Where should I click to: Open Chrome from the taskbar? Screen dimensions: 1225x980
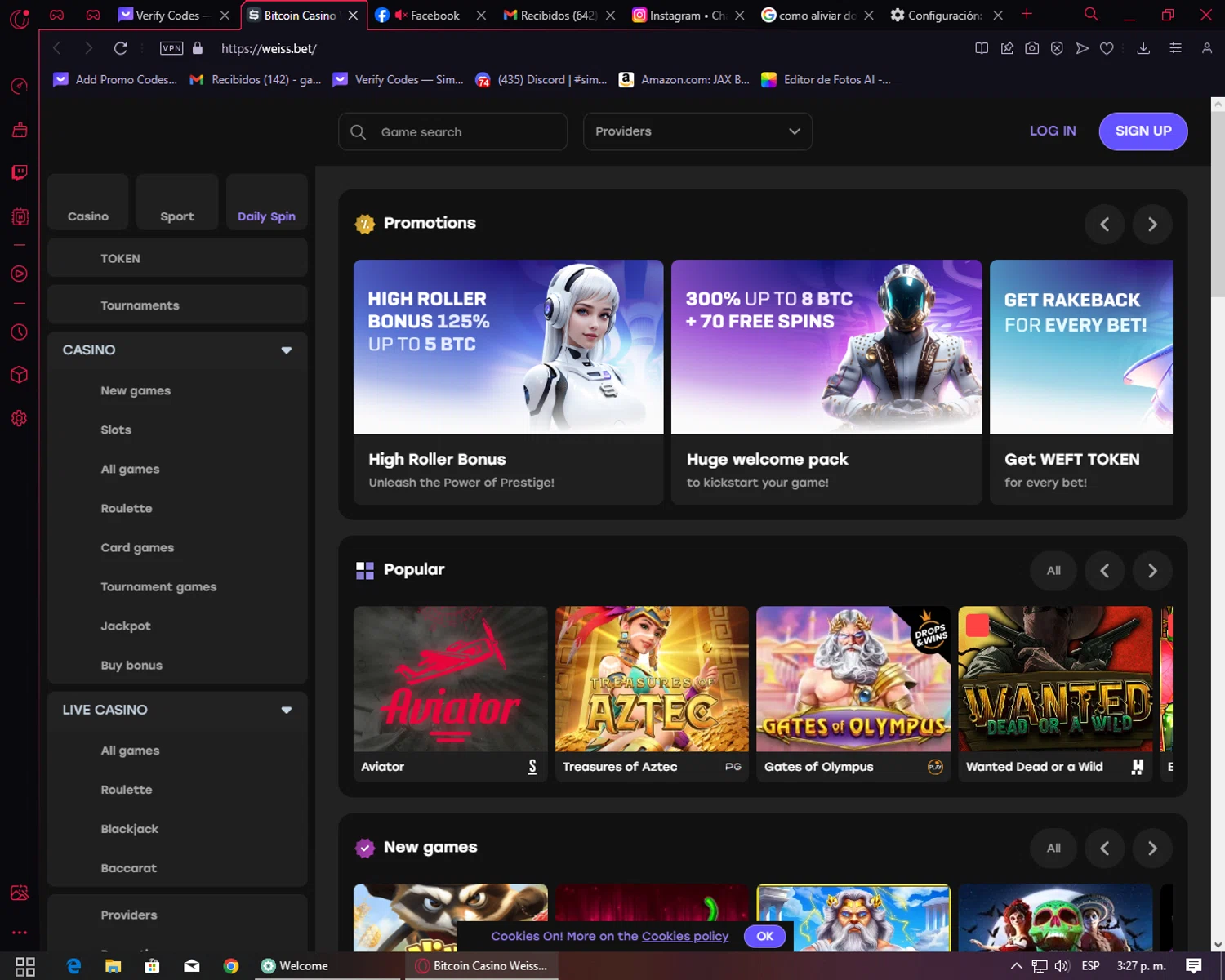[x=231, y=966]
